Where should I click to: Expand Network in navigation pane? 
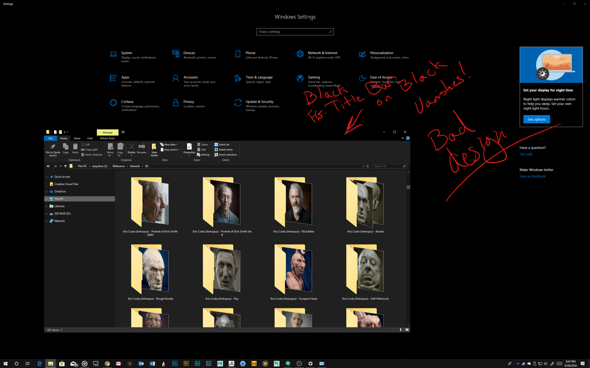coord(47,221)
